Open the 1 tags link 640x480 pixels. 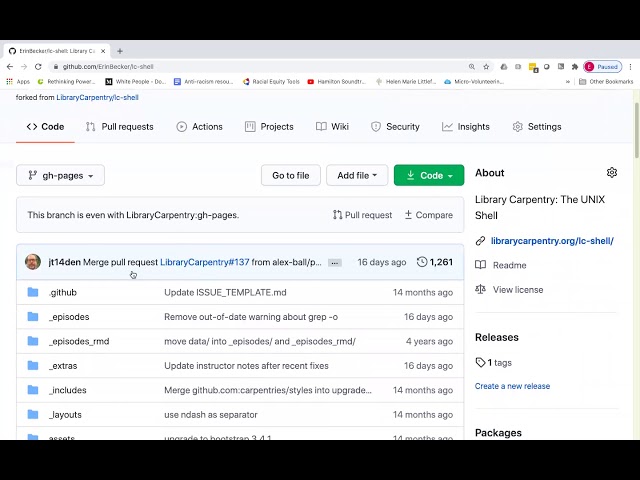pos(493,362)
